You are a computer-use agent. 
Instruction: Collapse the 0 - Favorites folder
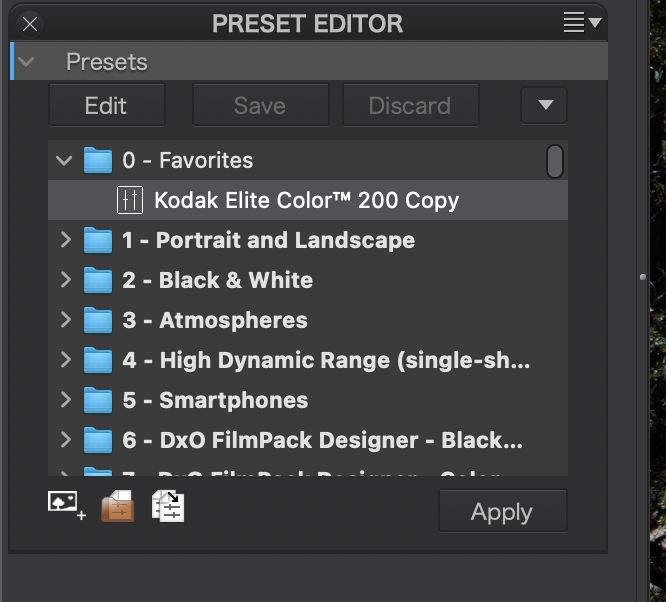click(x=65, y=160)
